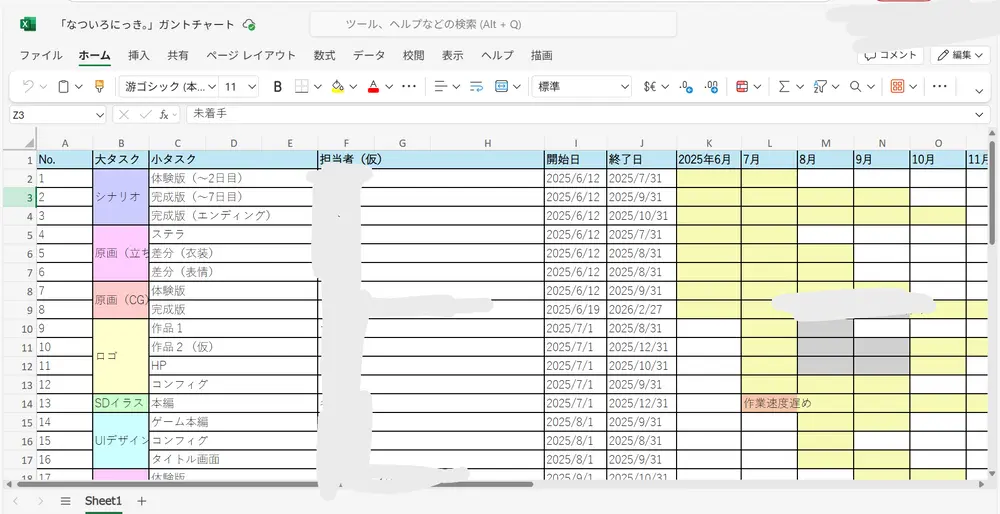Click the Find magnifier icon in ribbon

pos(855,87)
